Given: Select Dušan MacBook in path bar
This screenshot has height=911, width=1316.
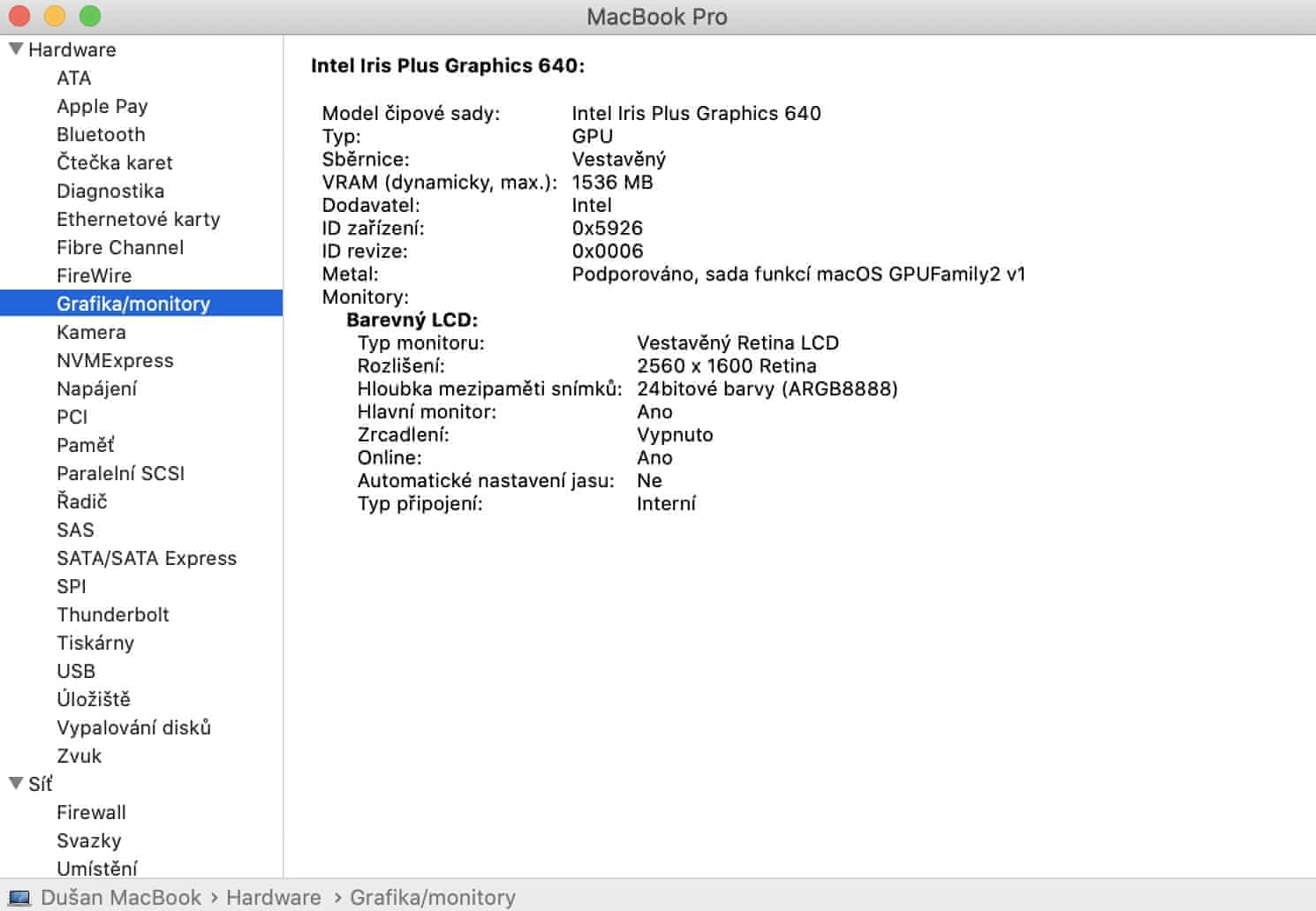Looking at the screenshot, I should click(121, 897).
